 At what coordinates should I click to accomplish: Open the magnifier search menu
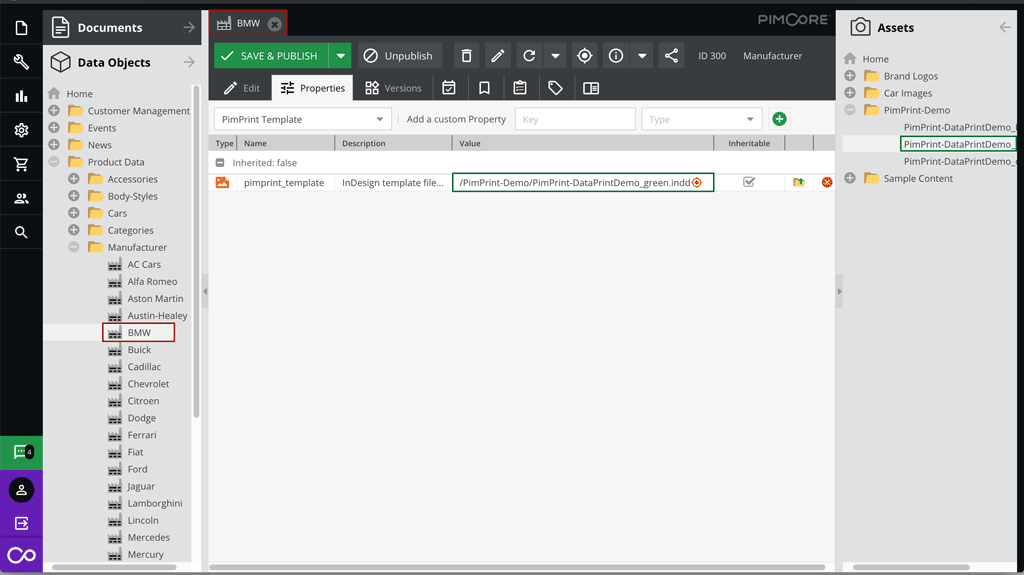[x=21, y=232]
